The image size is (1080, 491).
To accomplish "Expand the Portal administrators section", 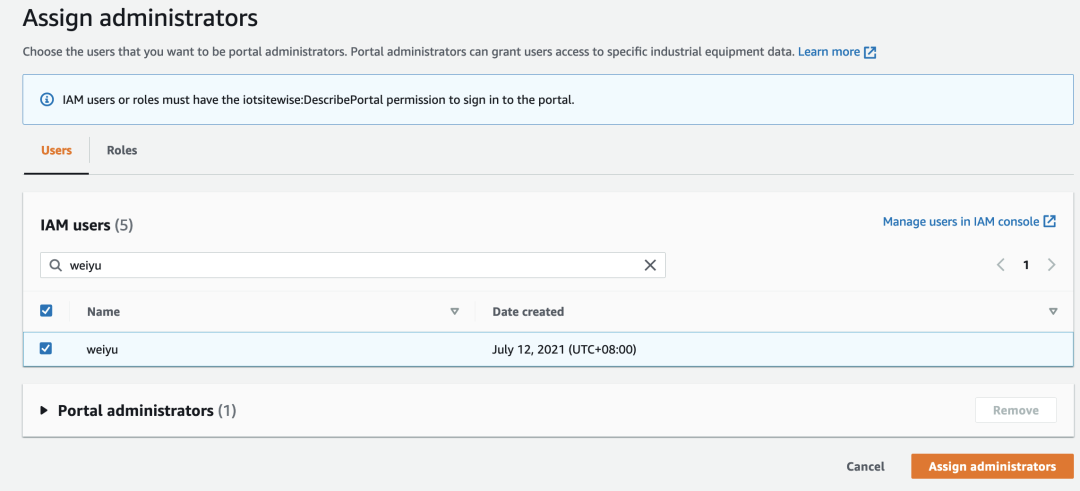I will 43,411.
